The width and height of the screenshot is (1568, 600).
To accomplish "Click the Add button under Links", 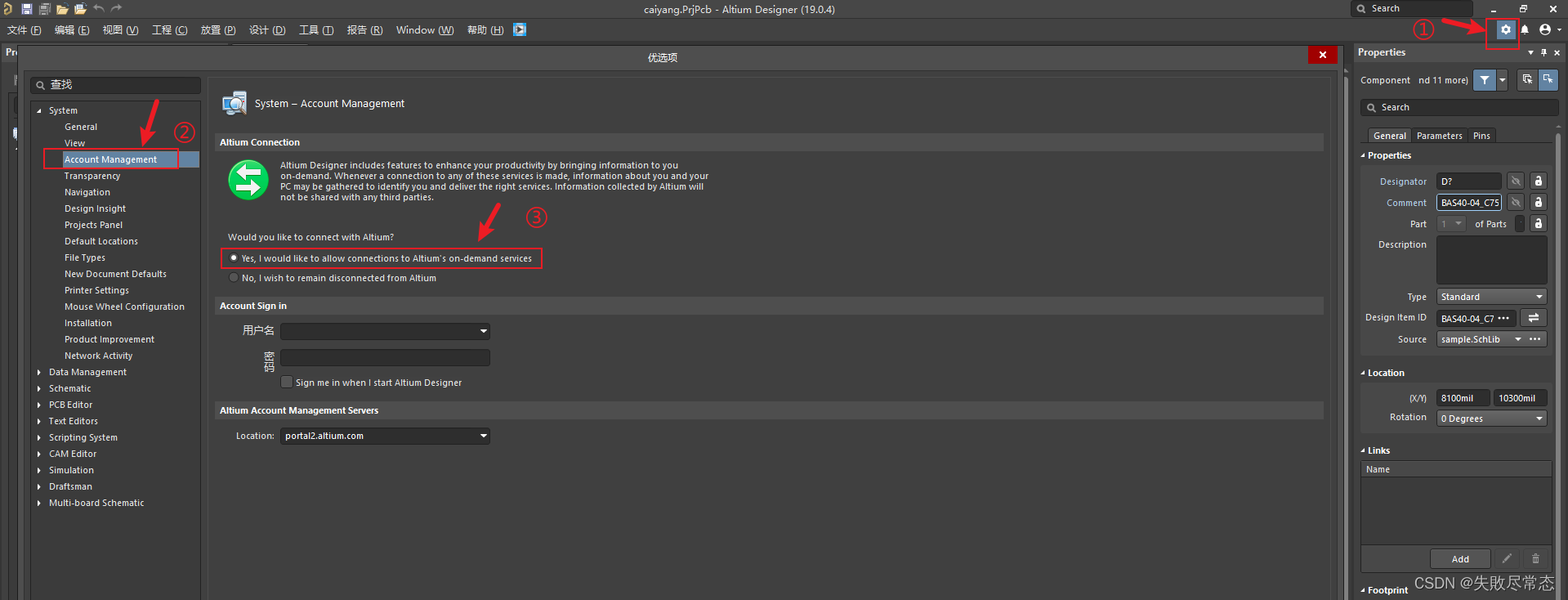I will (1460, 559).
